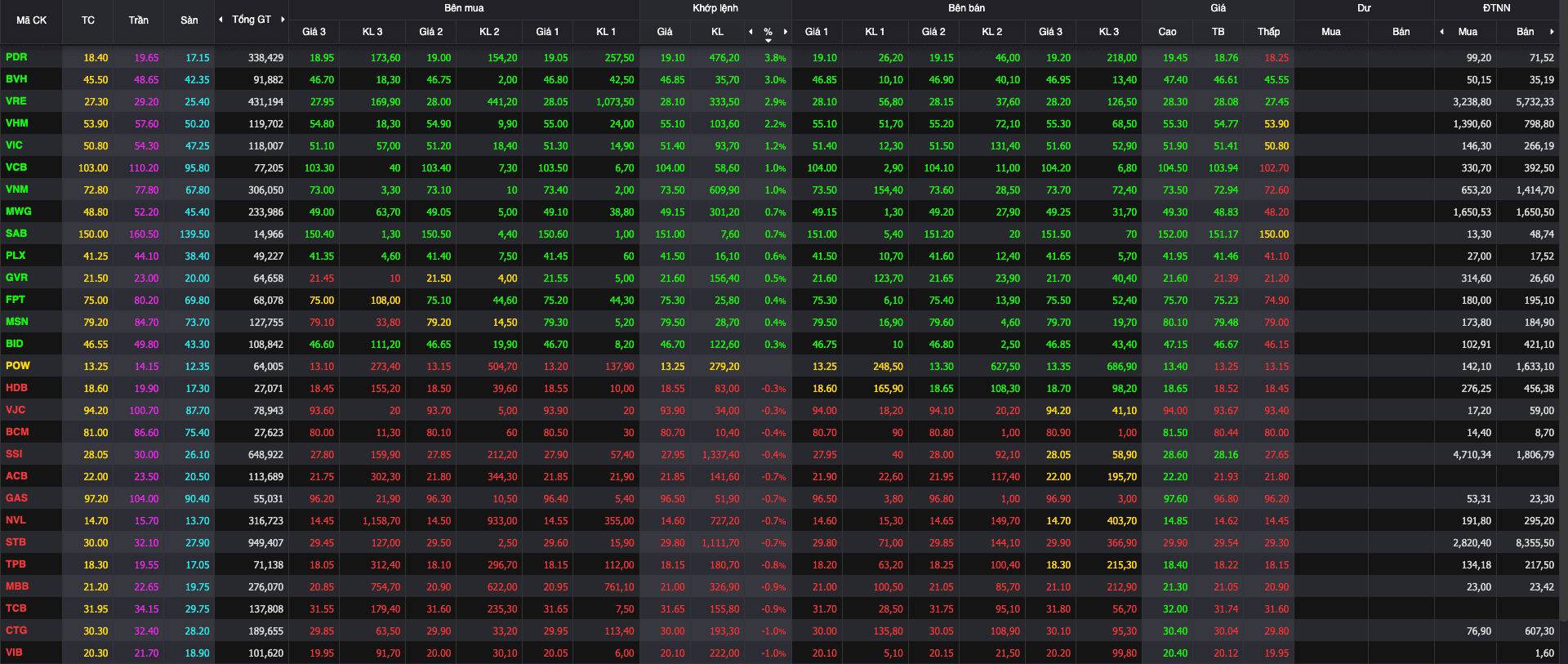
Task: Open the POW stock symbol
Action: pyautogui.click(x=18, y=366)
